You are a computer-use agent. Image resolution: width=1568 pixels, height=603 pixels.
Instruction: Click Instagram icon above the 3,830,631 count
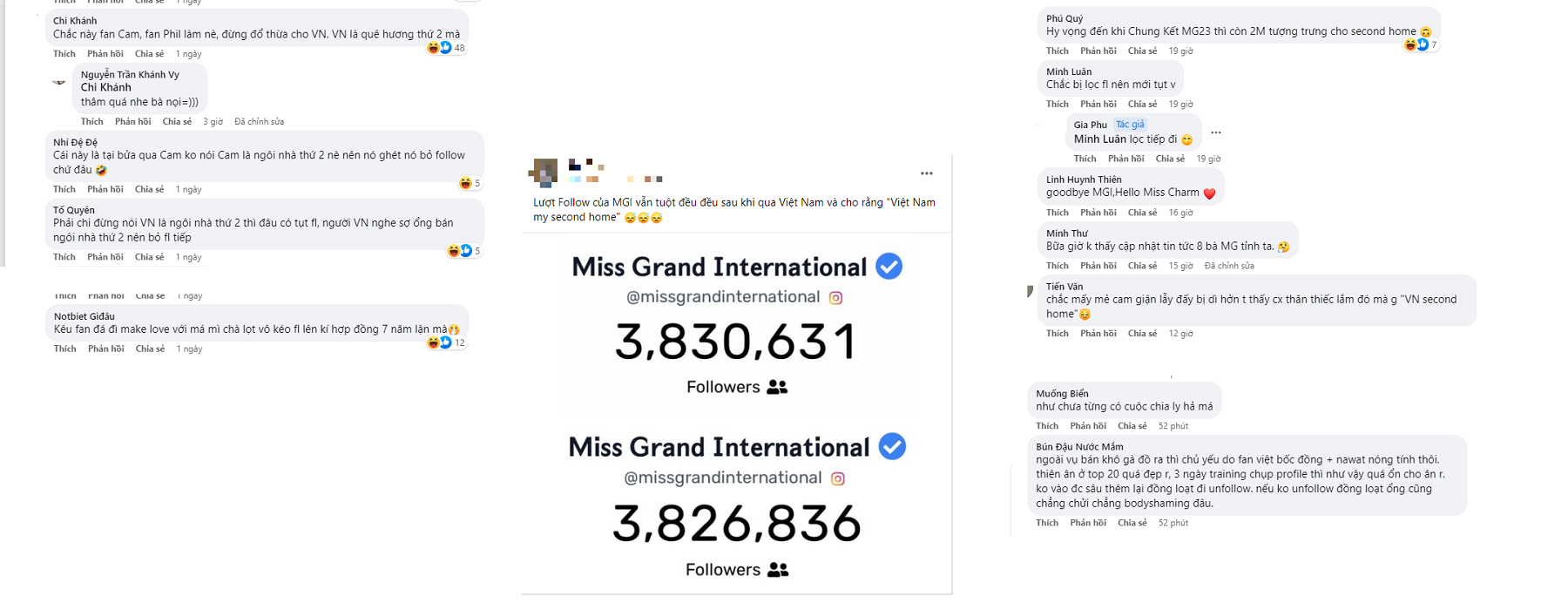(x=835, y=298)
